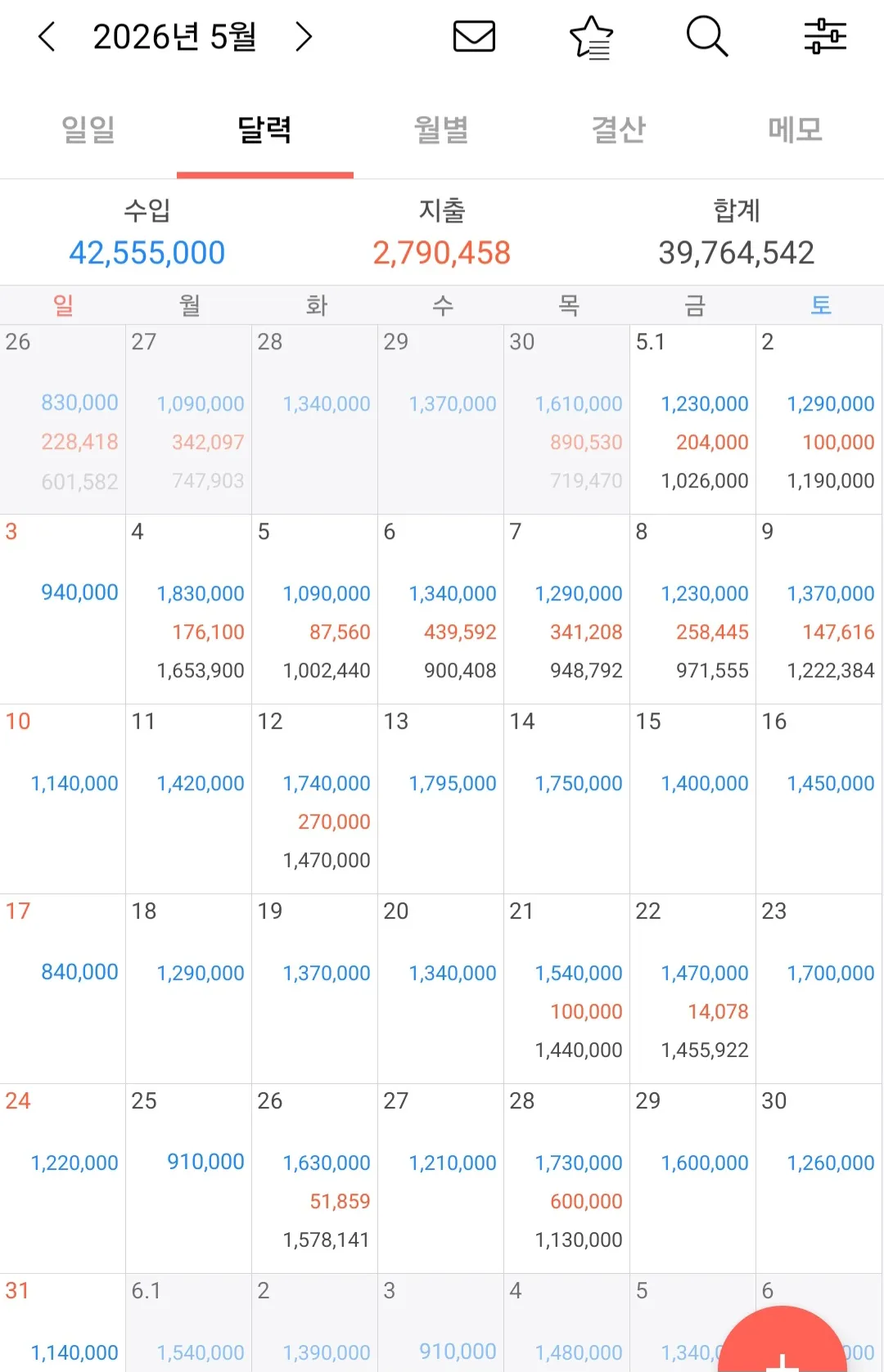Go to previous month with left chevron

[47, 37]
